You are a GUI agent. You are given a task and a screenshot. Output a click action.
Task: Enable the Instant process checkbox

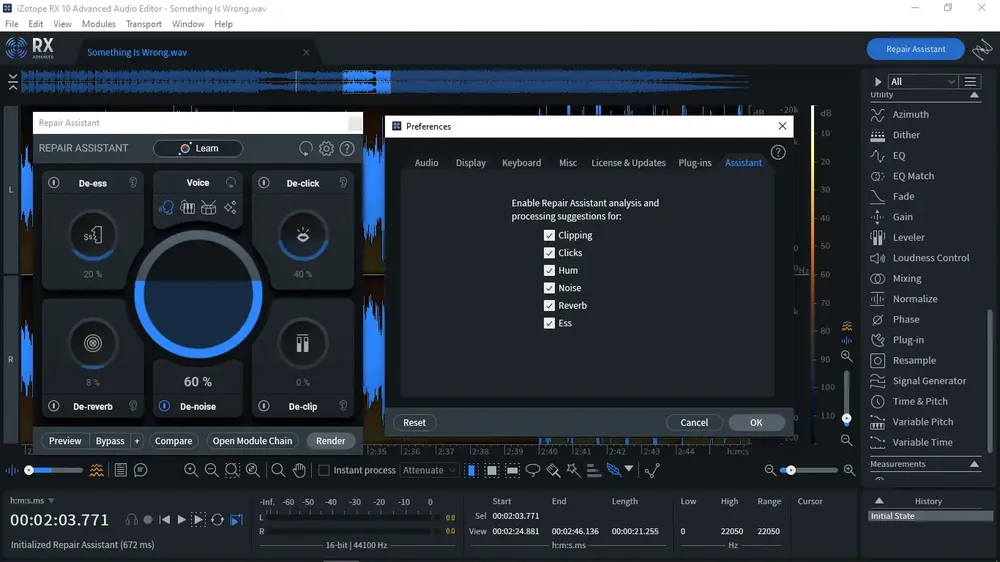click(324, 471)
